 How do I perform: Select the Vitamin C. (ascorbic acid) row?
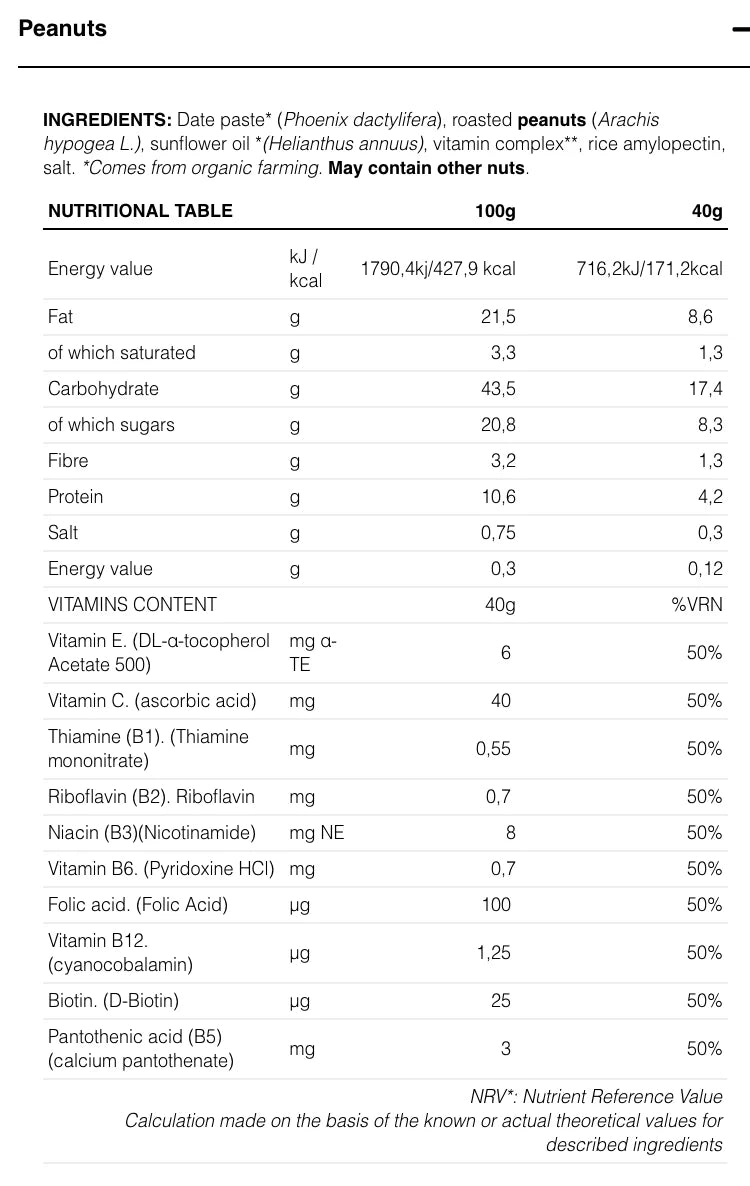pyautogui.click(x=386, y=700)
